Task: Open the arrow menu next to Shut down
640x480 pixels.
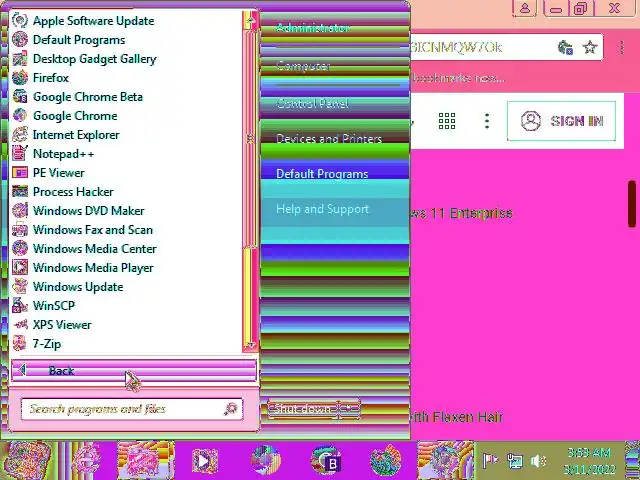Action: (x=349, y=408)
